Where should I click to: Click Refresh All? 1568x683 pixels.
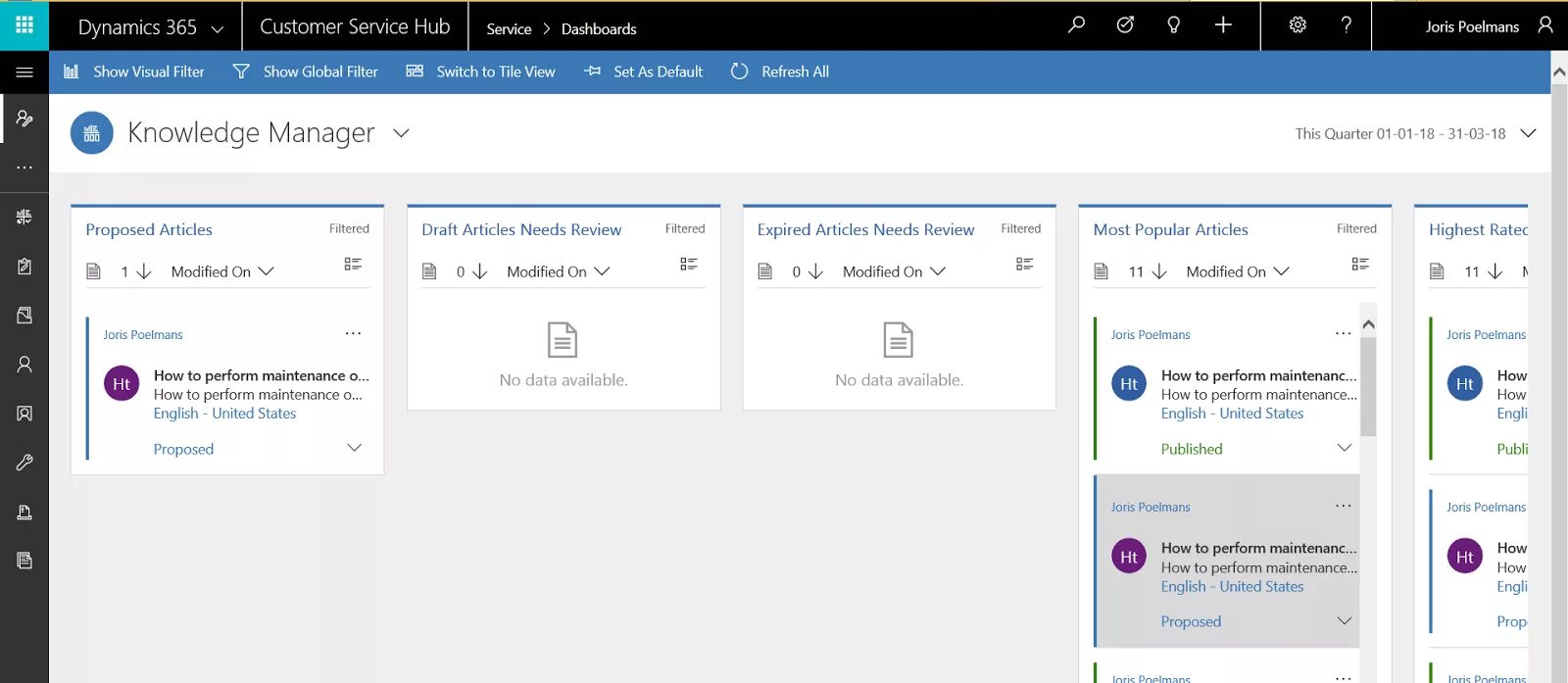[780, 72]
